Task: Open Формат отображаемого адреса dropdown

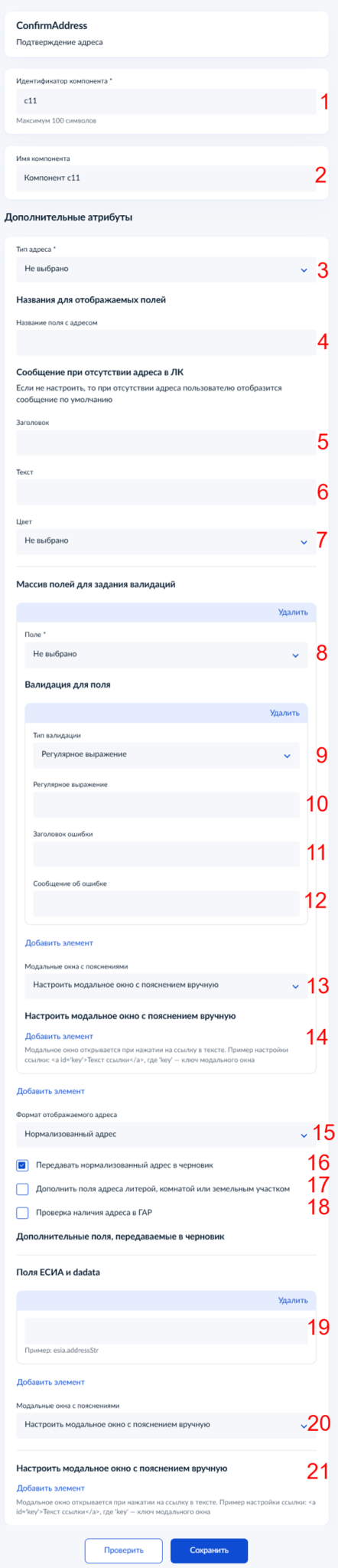Action: [x=165, y=1134]
